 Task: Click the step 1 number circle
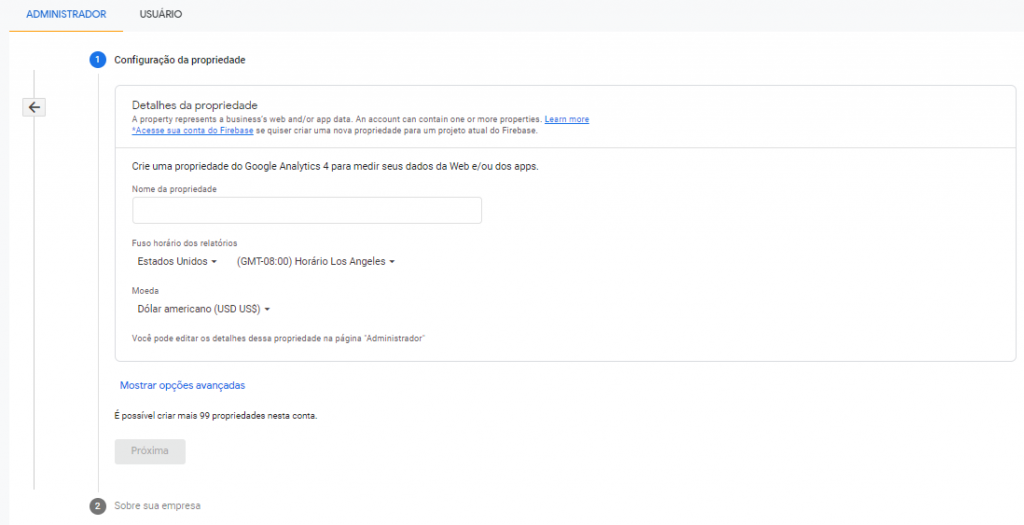[98, 60]
